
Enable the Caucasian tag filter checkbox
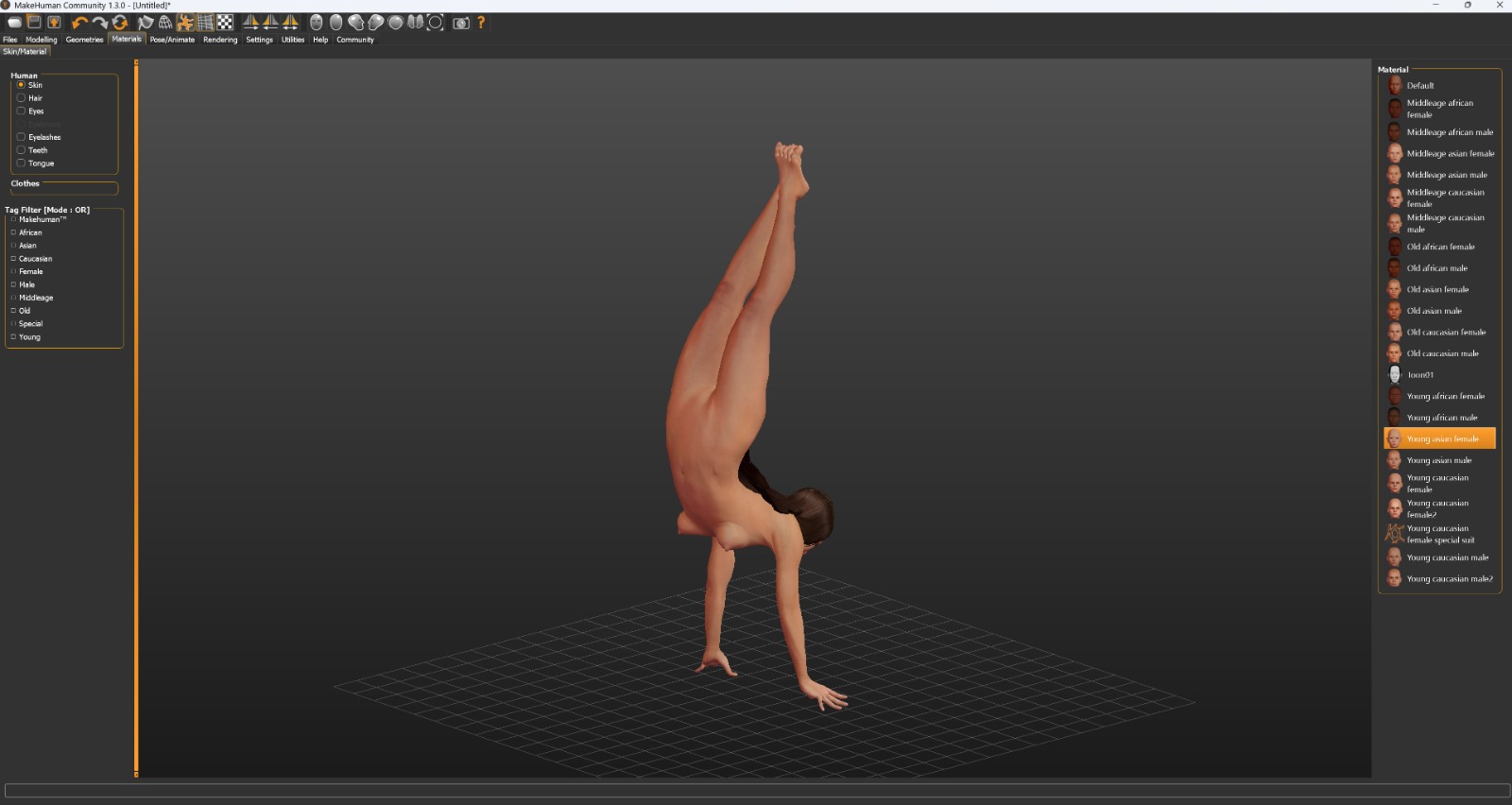coord(13,259)
